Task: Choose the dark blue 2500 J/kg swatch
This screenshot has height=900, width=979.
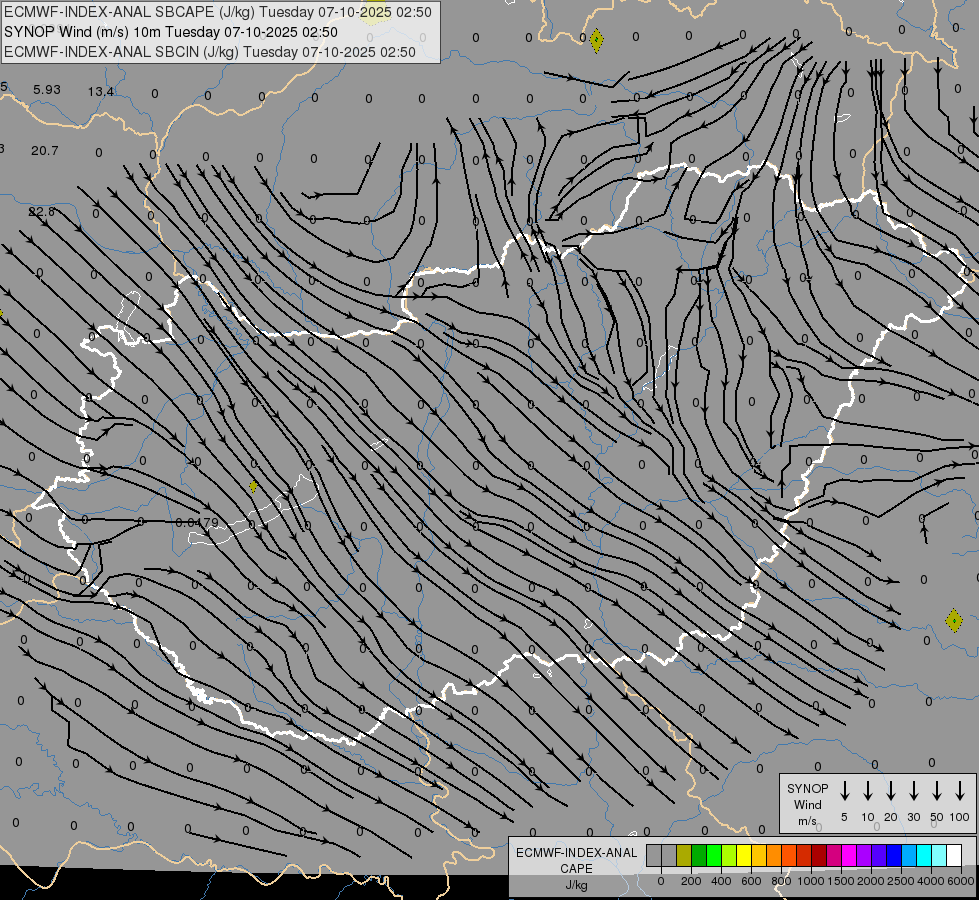Action: click(x=893, y=855)
